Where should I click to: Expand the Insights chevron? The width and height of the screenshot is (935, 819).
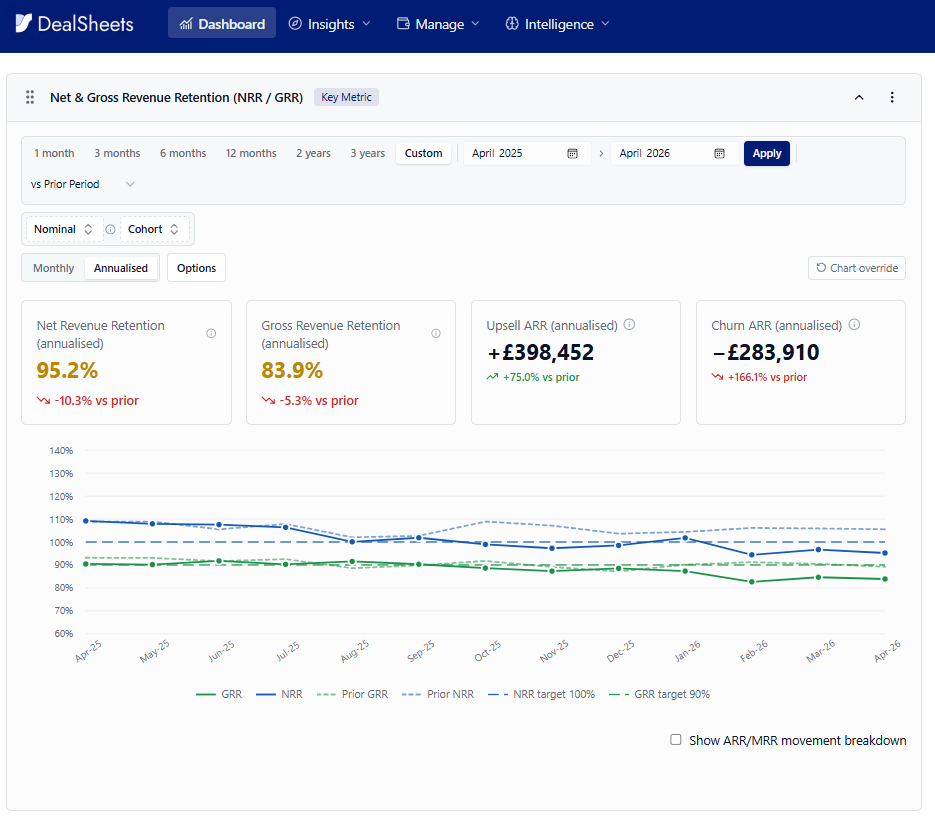click(x=366, y=24)
